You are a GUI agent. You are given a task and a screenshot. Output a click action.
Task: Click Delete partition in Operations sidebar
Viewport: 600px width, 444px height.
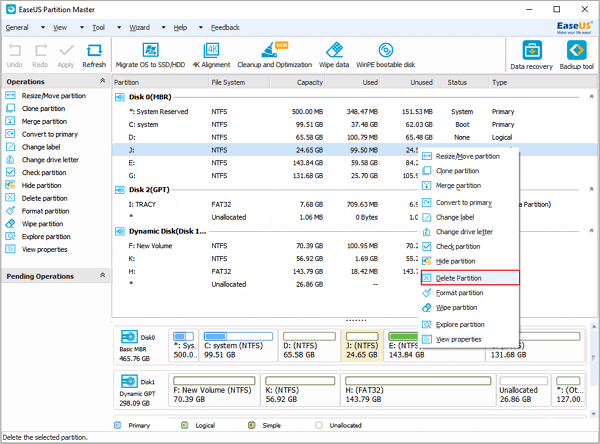(x=37, y=198)
